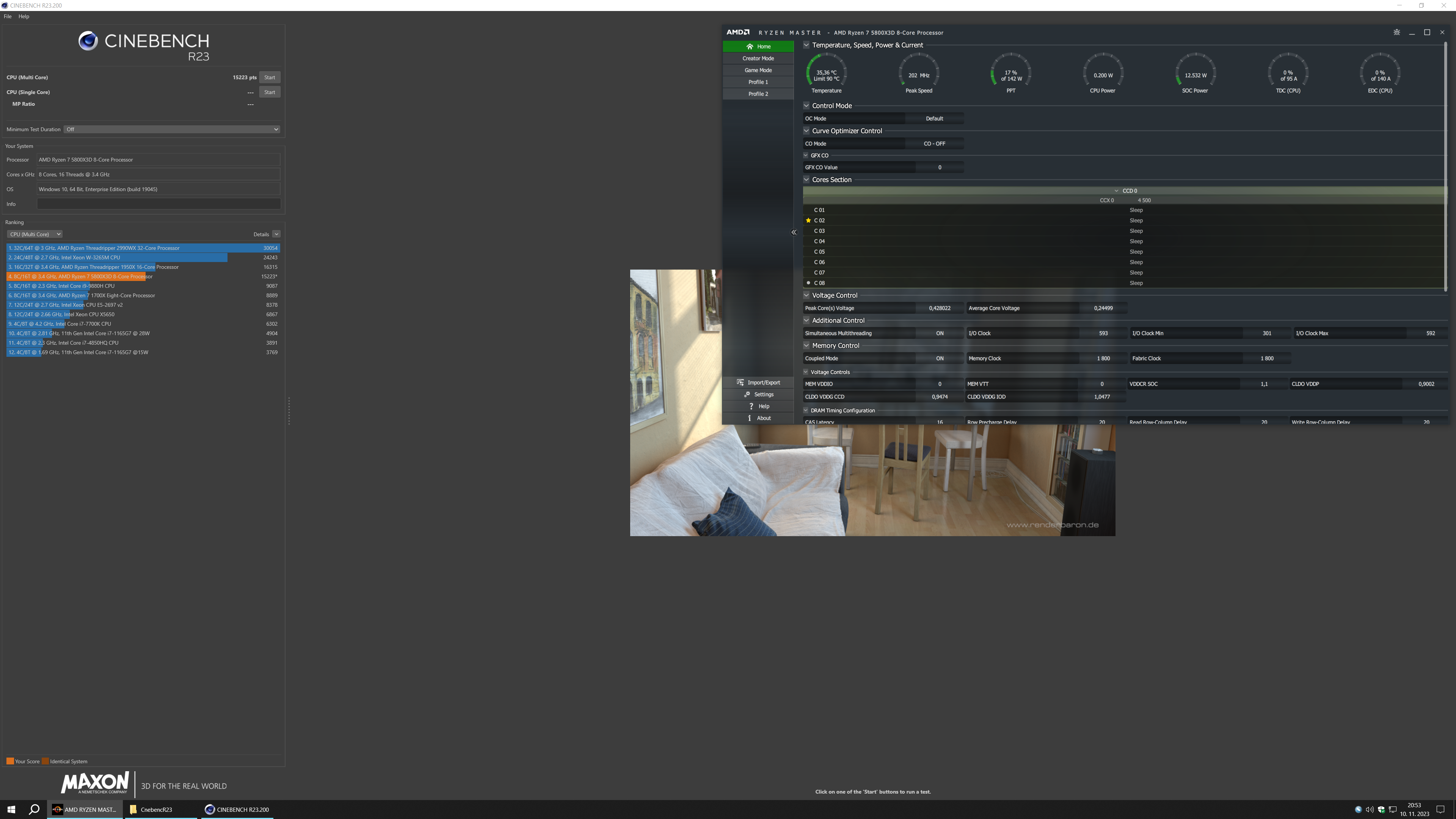Start the CPU Multi Core test
This screenshot has width=1456, height=819.
click(x=270, y=77)
